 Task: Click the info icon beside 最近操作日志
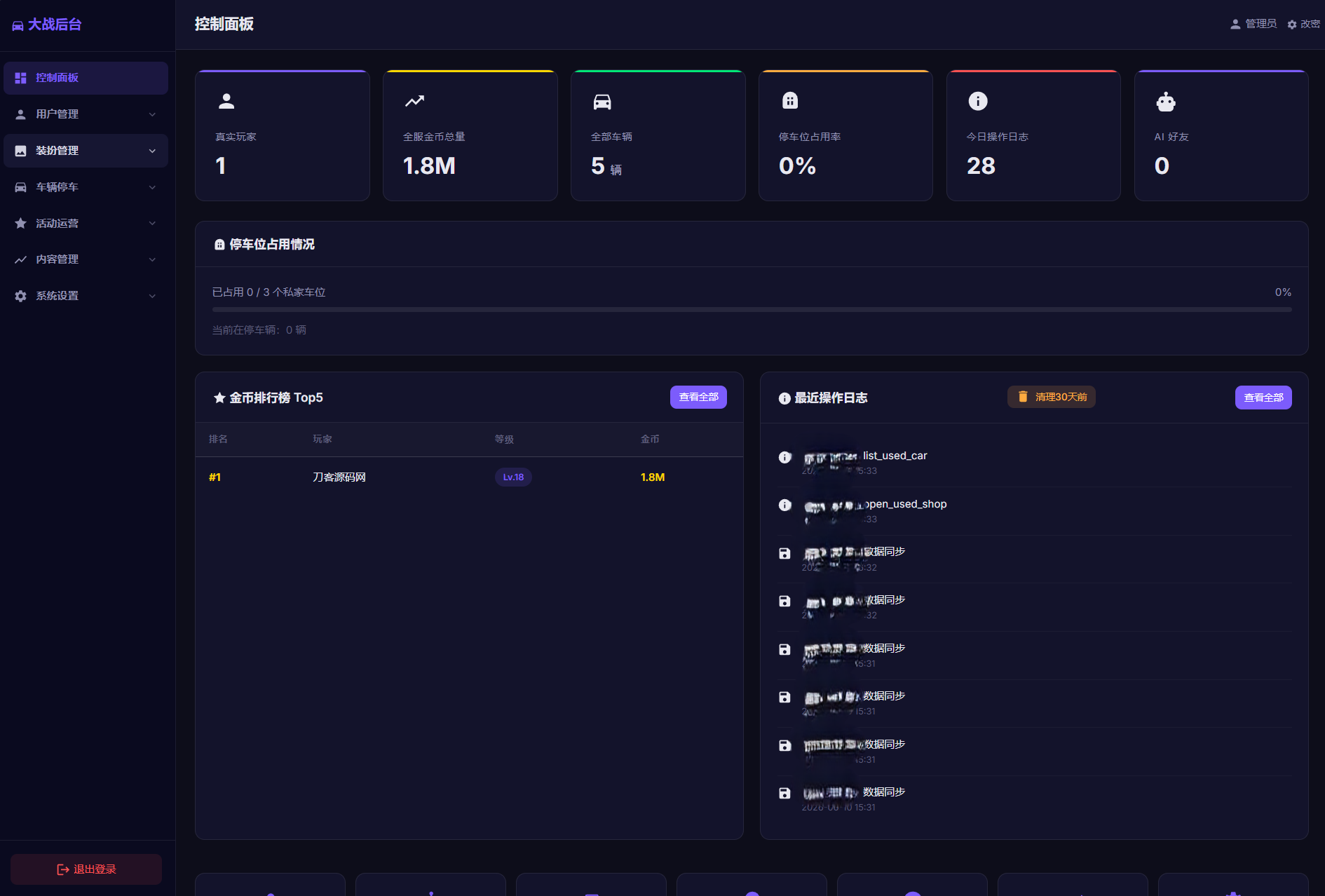784,398
